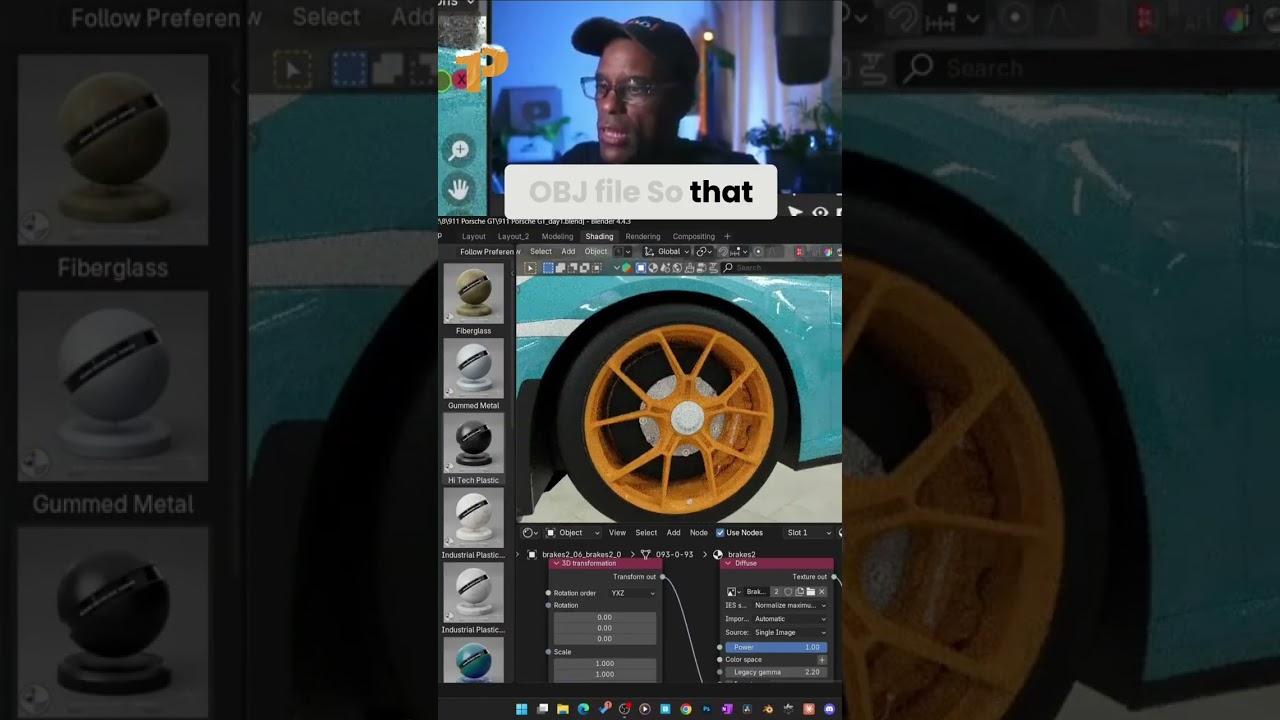Select the zoom magnifier tool icon
1280x720 pixels.
coord(459,150)
